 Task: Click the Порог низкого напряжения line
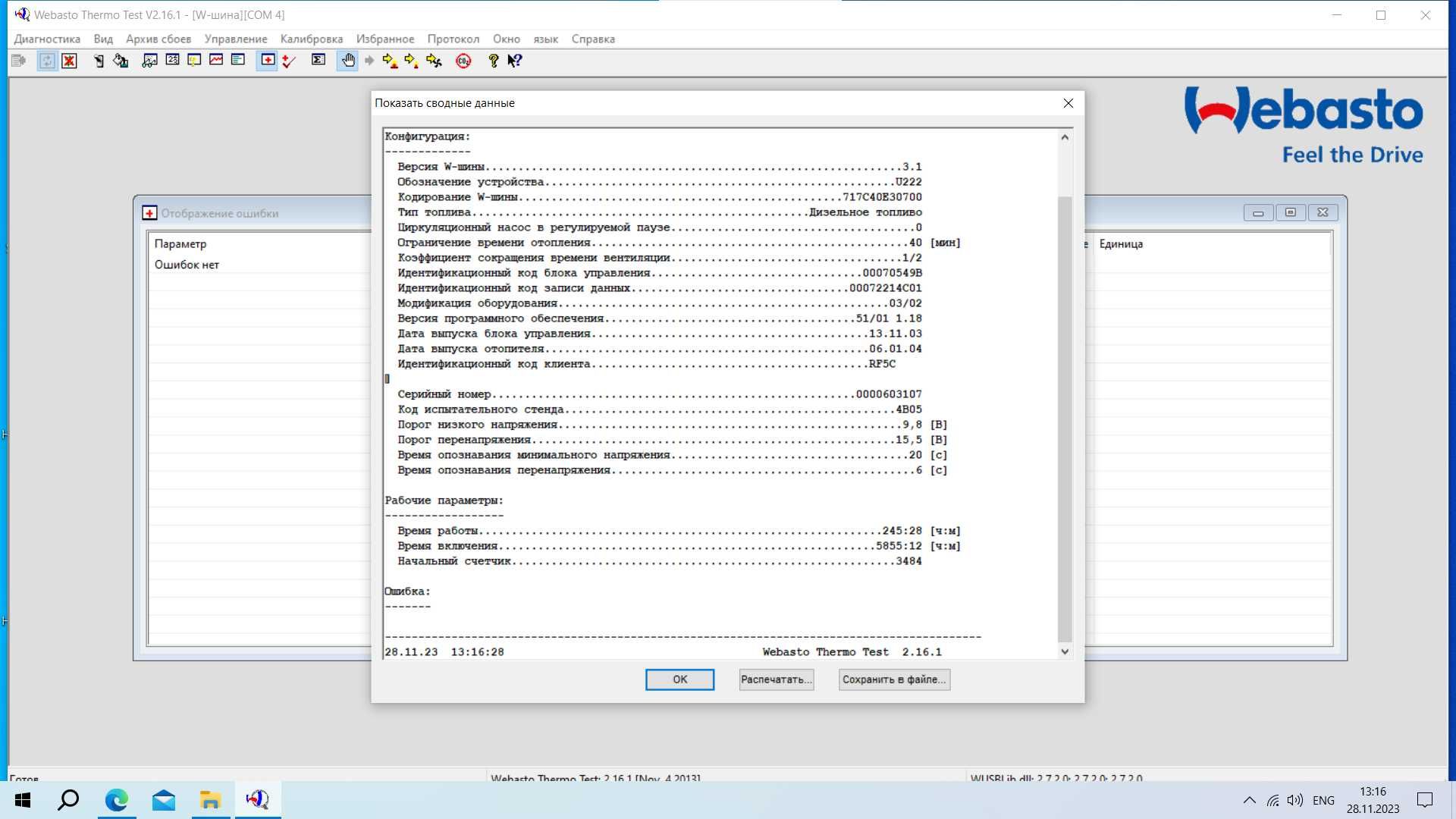[x=673, y=425]
